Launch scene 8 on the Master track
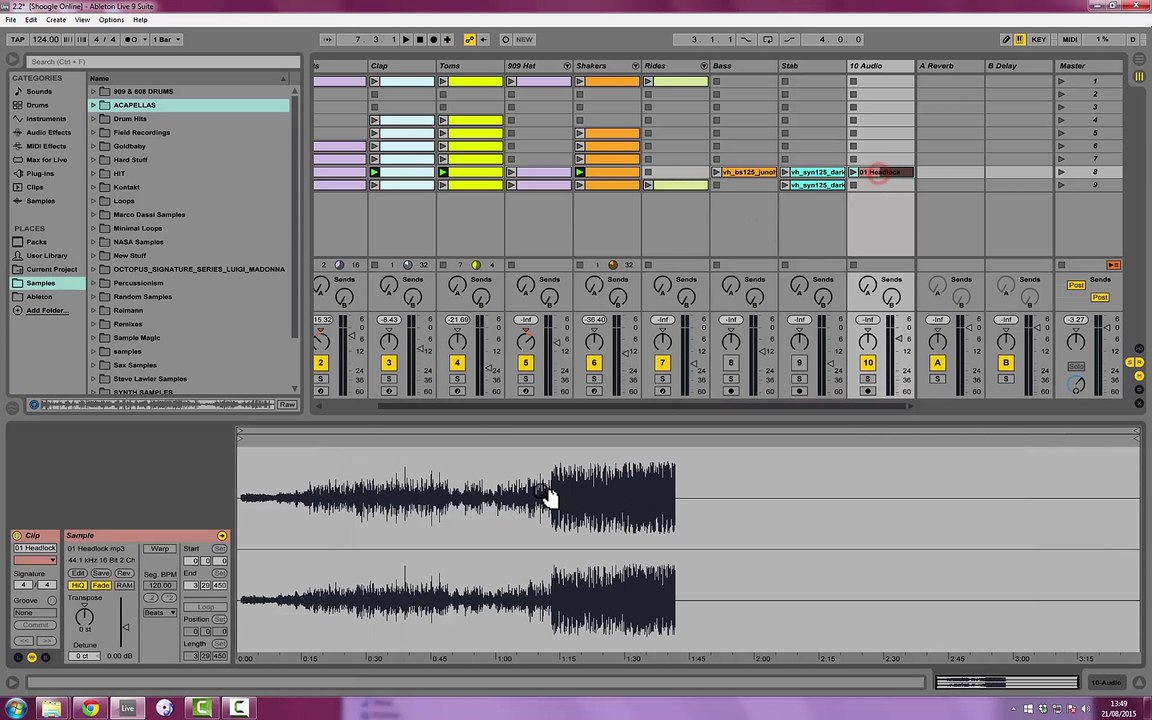 pos(1061,172)
